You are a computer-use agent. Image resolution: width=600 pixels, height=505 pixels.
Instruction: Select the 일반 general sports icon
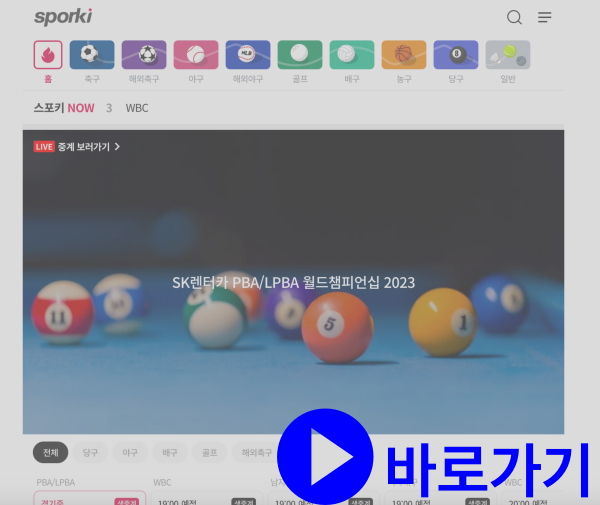(x=508, y=55)
